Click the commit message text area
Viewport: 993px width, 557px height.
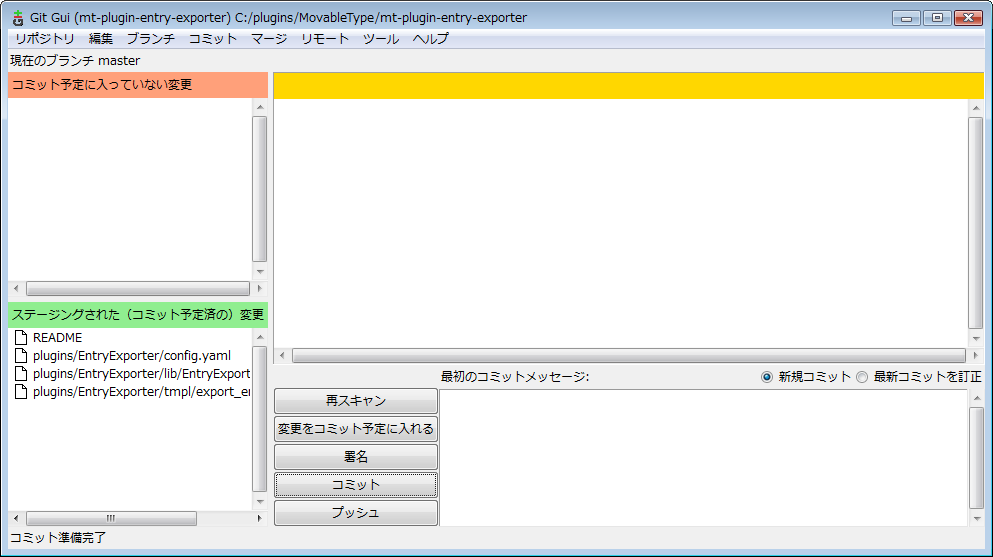703,458
